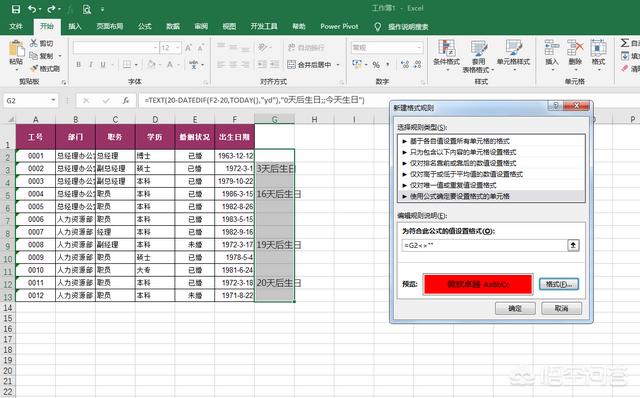Viewport: 640px width, 398px height.
Task: Switch to the Formulas (公式) tab
Action: (x=144, y=27)
